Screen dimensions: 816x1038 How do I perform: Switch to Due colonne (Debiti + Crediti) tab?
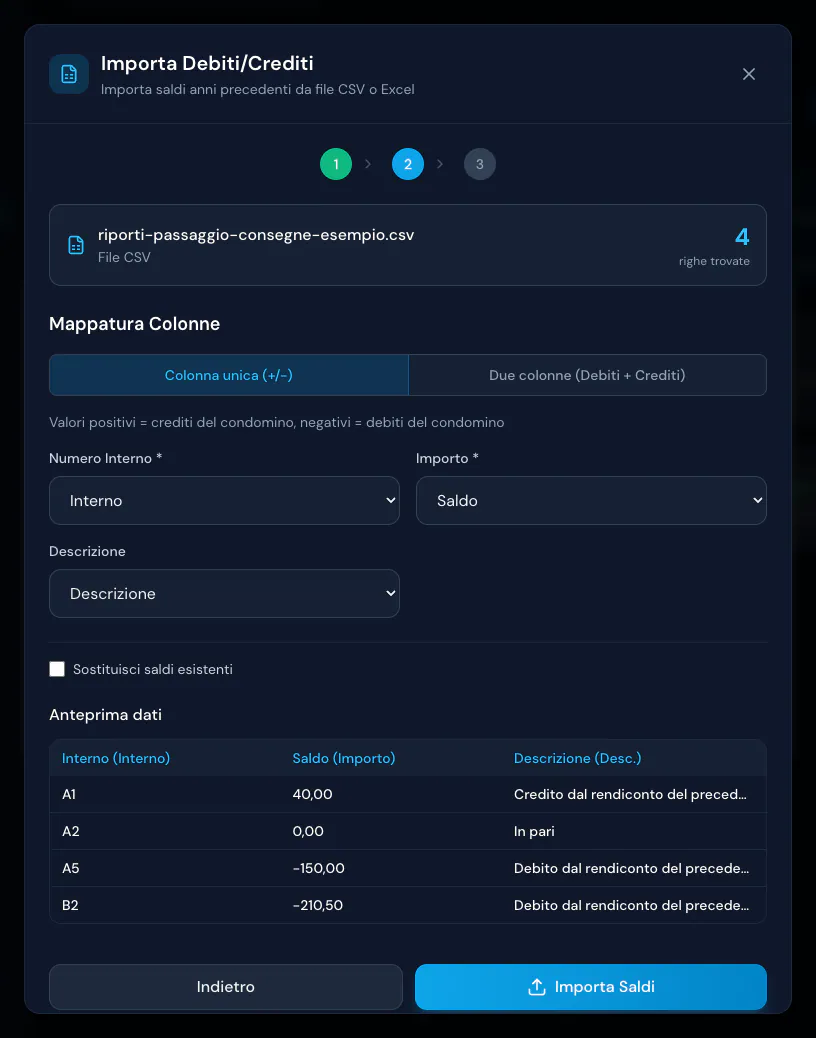click(x=587, y=375)
